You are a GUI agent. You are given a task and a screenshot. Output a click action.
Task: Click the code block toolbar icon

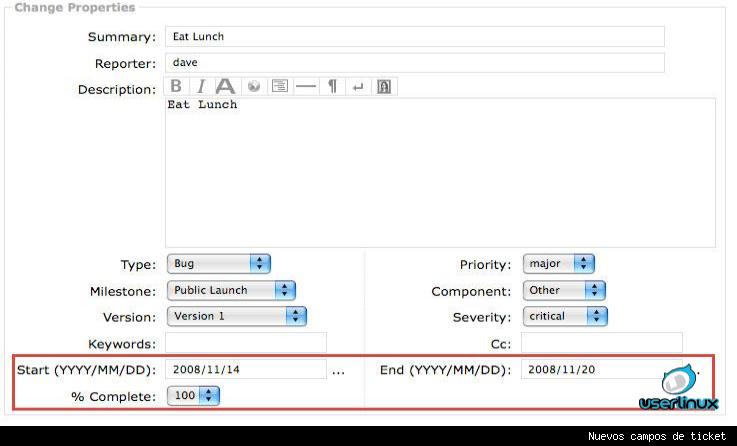tap(280, 87)
